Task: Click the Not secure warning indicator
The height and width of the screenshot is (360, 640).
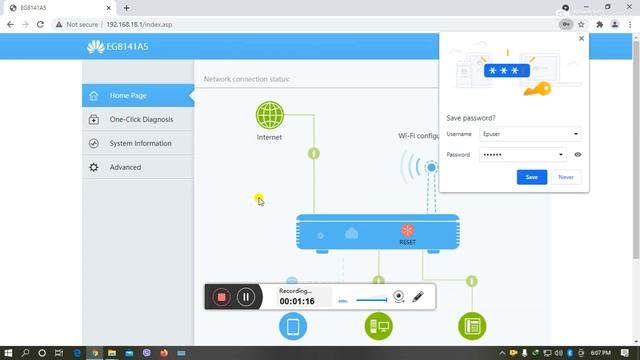Action: [x=77, y=24]
